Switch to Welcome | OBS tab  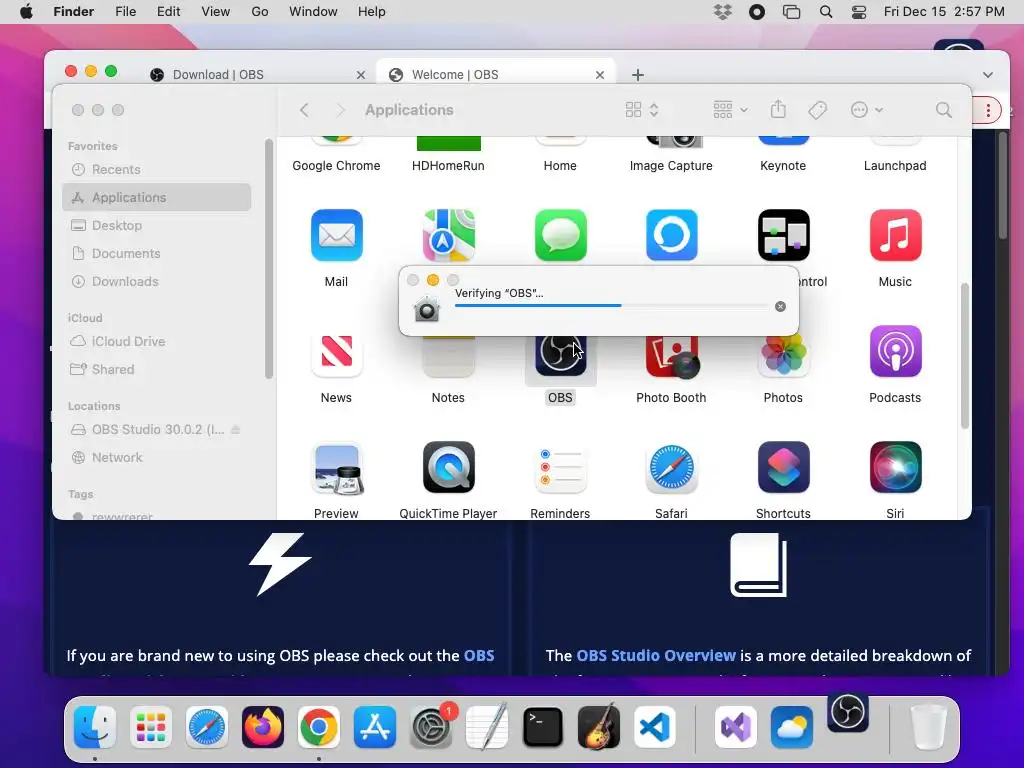[x=496, y=74]
